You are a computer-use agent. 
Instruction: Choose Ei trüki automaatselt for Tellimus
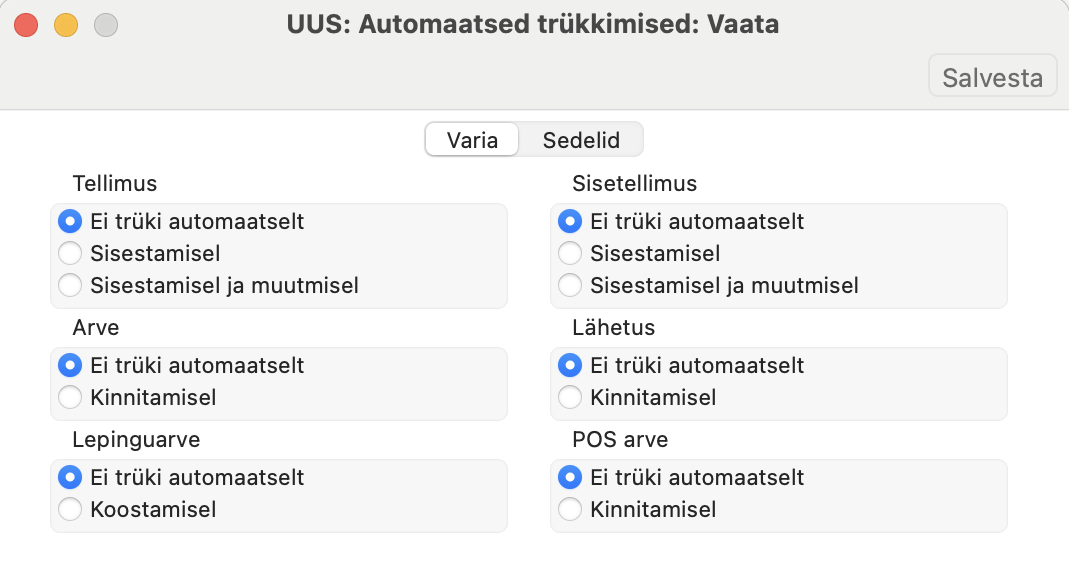pyautogui.click(x=70, y=221)
